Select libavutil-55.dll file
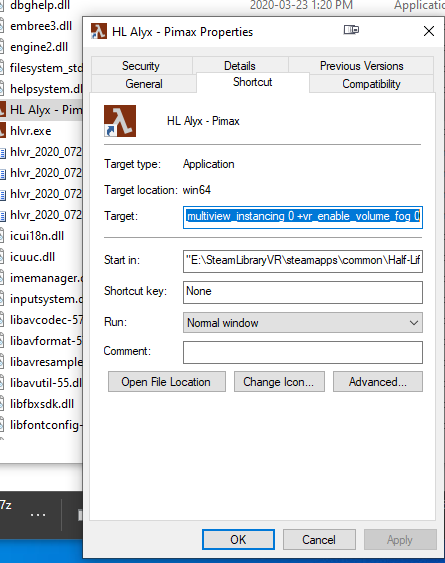The width and height of the screenshot is (445, 563). coord(46,383)
